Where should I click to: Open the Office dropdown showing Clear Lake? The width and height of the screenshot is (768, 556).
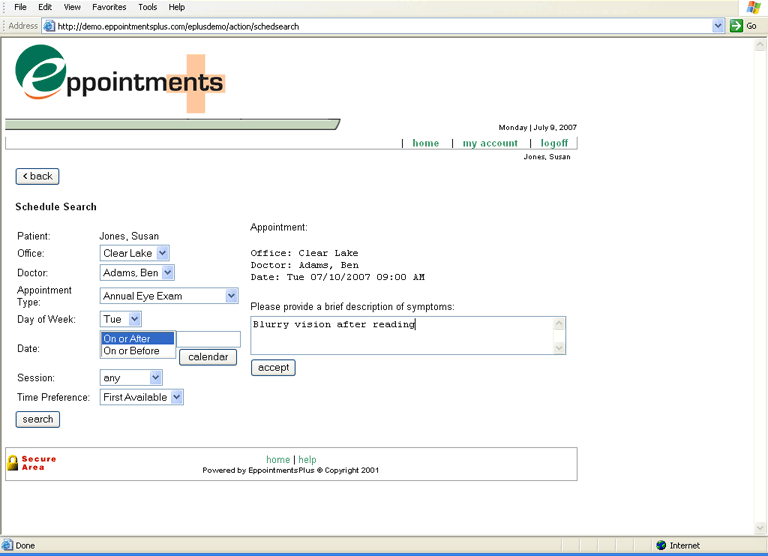135,254
